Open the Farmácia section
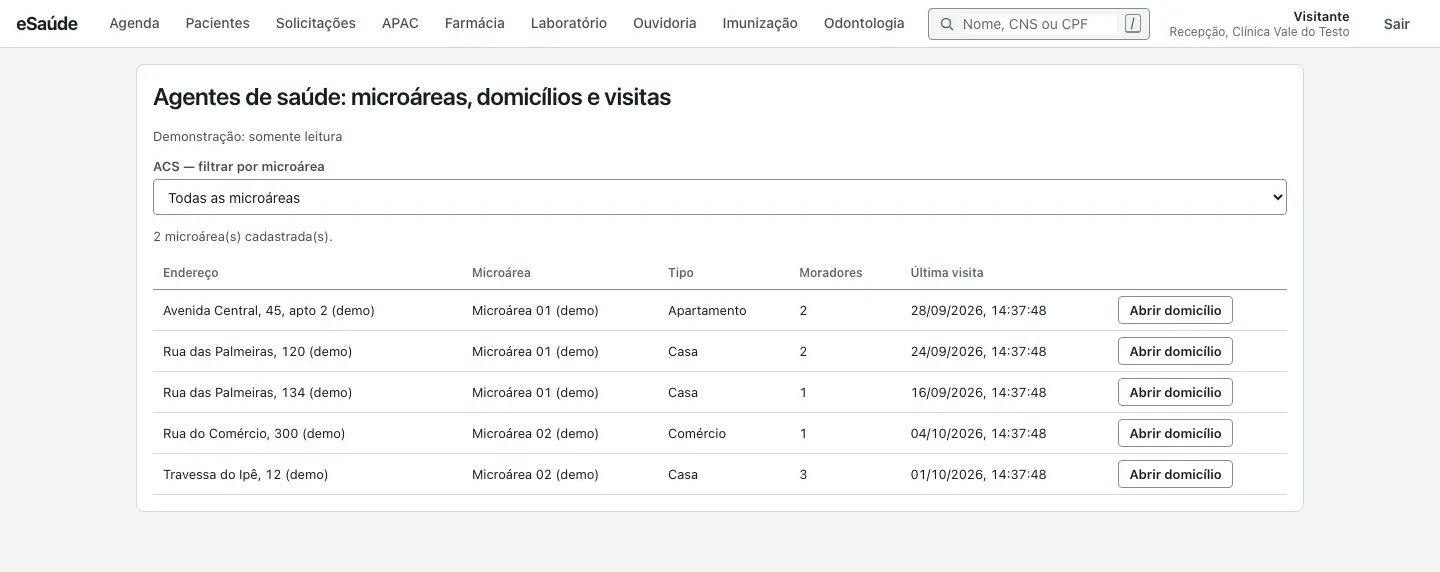This screenshot has height=572, width=1440. point(475,23)
